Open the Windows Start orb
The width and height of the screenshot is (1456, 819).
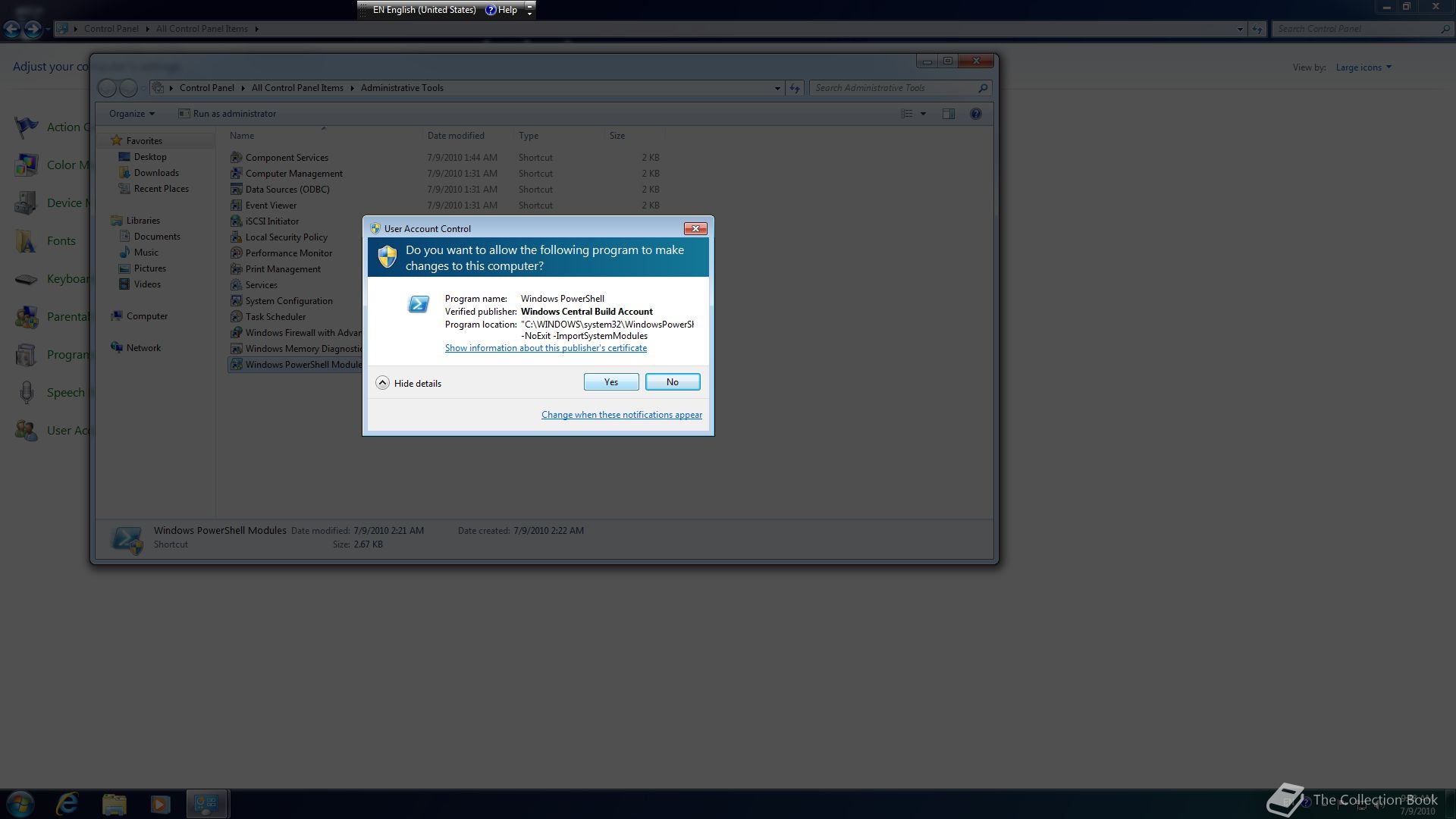pyautogui.click(x=20, y=804)
